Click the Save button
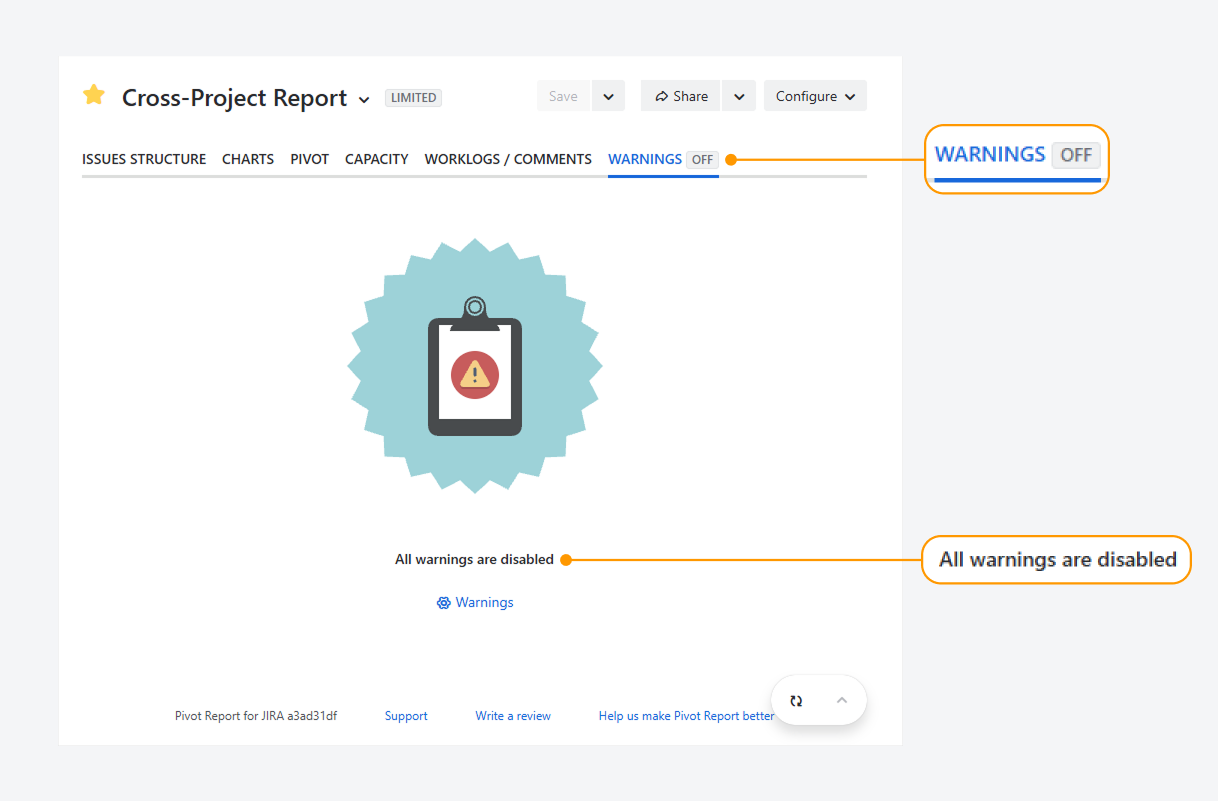Viewport: 1218px width, 801px height. pos(563,96)
